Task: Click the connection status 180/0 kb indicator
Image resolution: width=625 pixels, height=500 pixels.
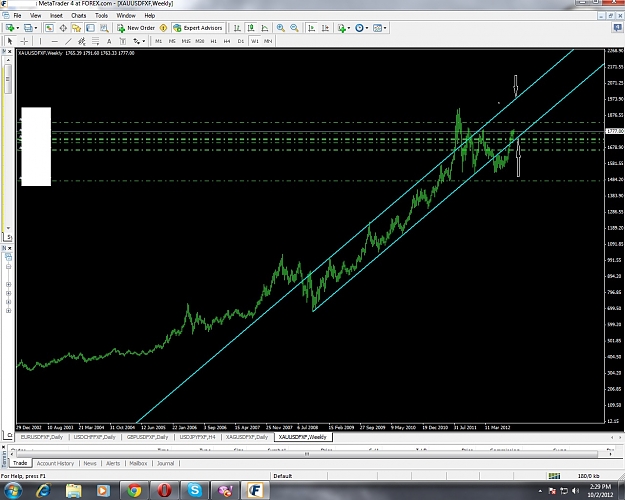Action: coord(589,476)
